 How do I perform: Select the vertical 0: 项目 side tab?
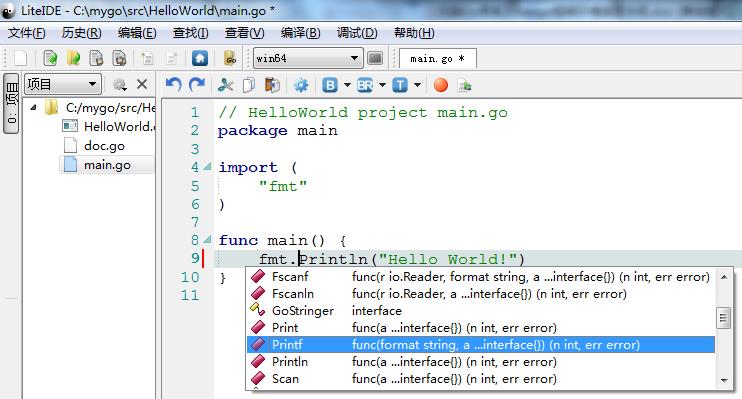coord(11,104)
